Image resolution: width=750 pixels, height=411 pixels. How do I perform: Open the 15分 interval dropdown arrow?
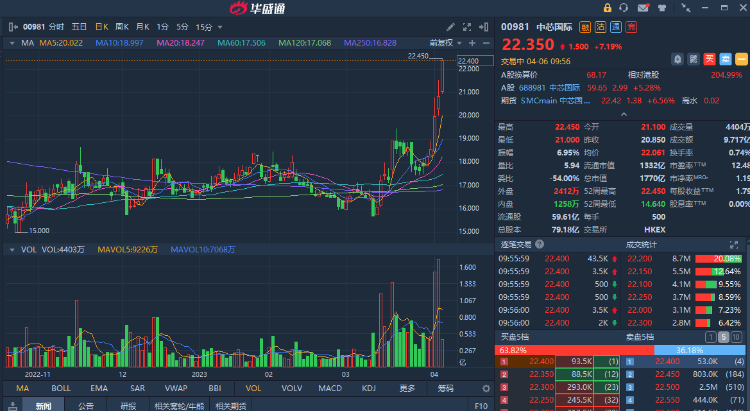(x=220, y=27)
